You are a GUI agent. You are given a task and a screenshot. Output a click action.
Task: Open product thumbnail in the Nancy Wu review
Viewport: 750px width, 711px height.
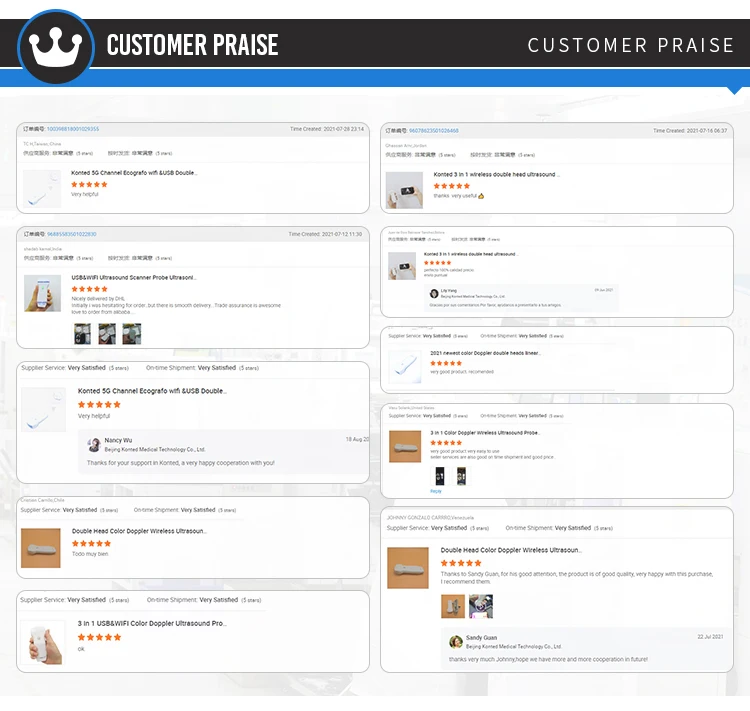(x=44, y=410)
